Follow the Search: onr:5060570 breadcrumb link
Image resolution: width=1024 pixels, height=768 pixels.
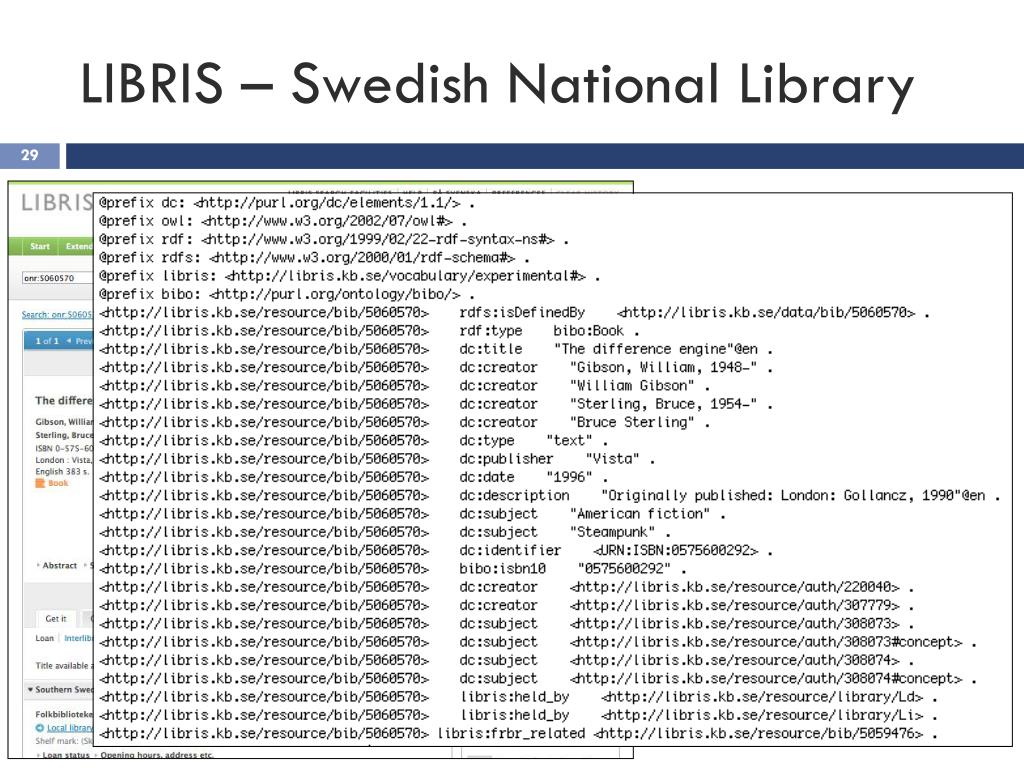click(57, 315)
